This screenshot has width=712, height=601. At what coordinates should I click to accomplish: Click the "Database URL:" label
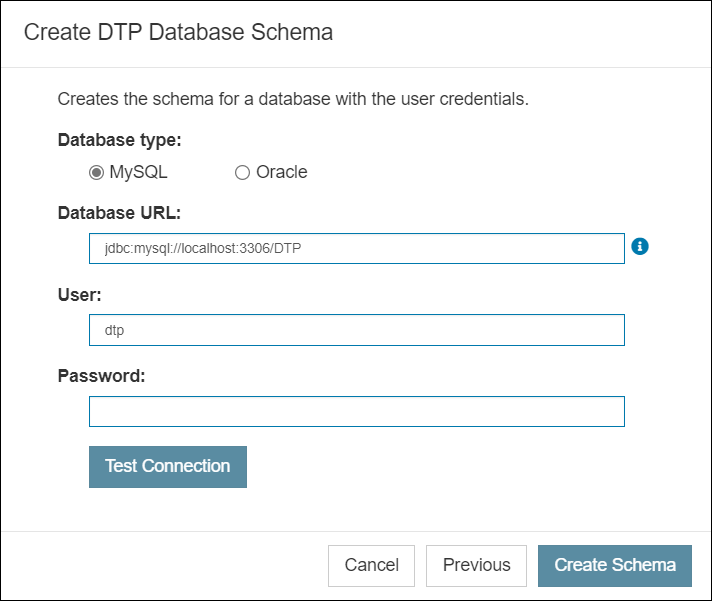pos(119,213)
